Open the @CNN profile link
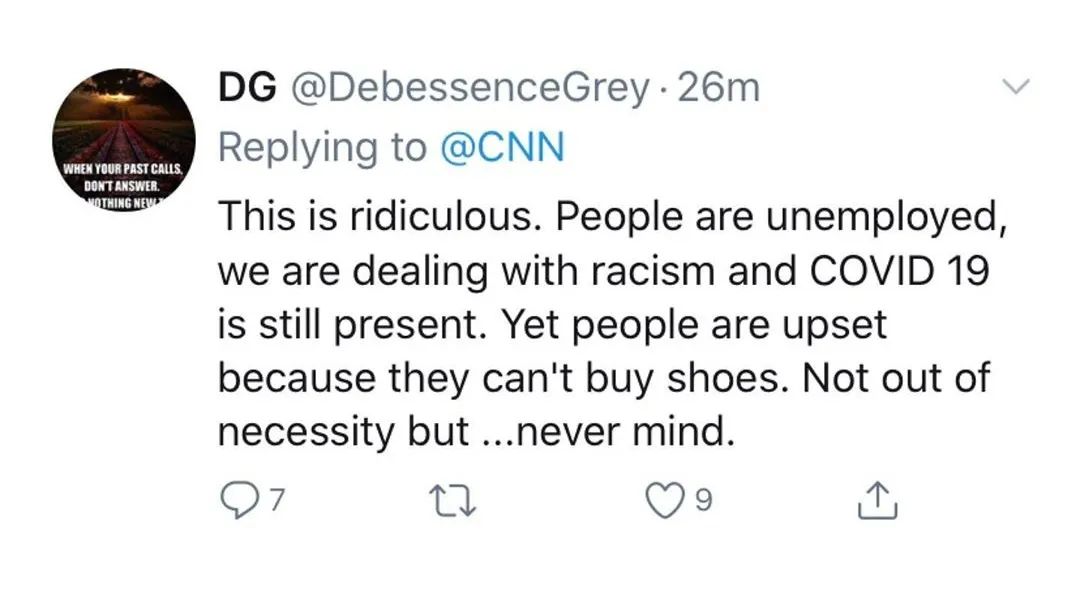1080x595 pixels. [x=502, y=148]
